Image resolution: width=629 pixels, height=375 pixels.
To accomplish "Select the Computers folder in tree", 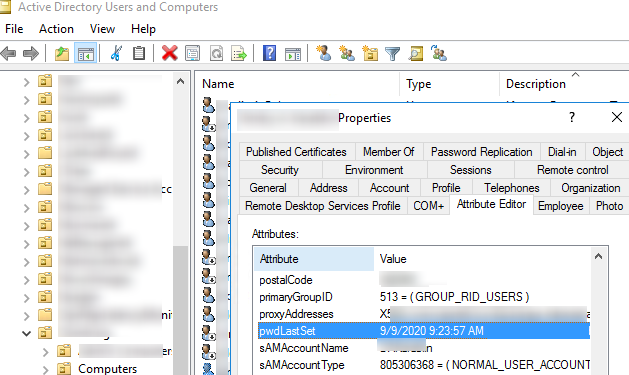I will pyautogui.click(x=108, y=369).
